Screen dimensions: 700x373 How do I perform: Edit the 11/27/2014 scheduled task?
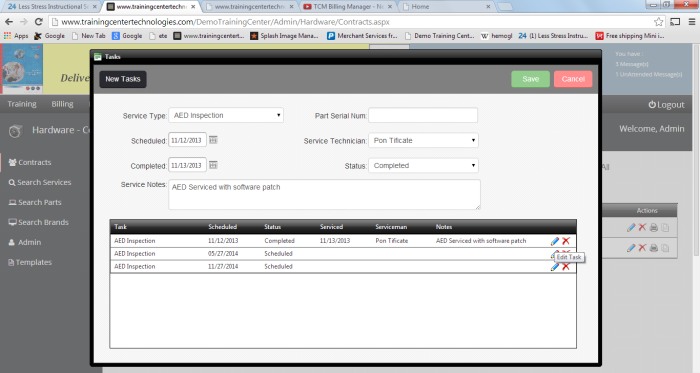tap(554, 267)
